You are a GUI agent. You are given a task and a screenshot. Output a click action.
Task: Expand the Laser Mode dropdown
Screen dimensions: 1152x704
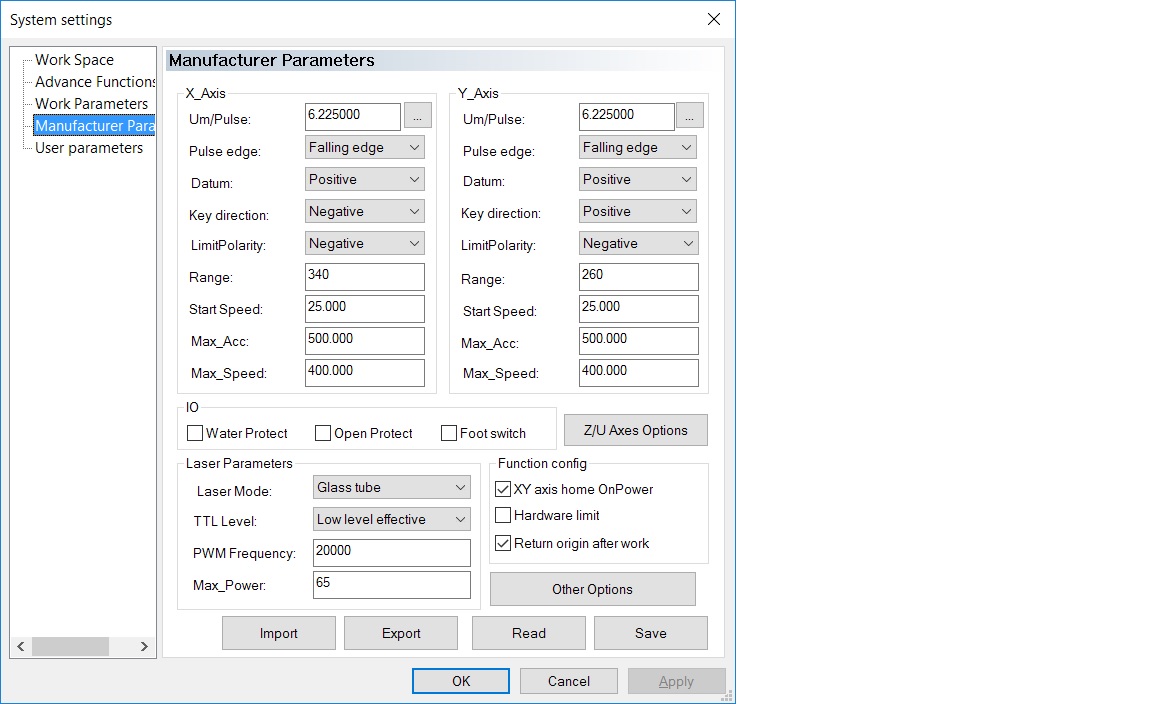391,487
